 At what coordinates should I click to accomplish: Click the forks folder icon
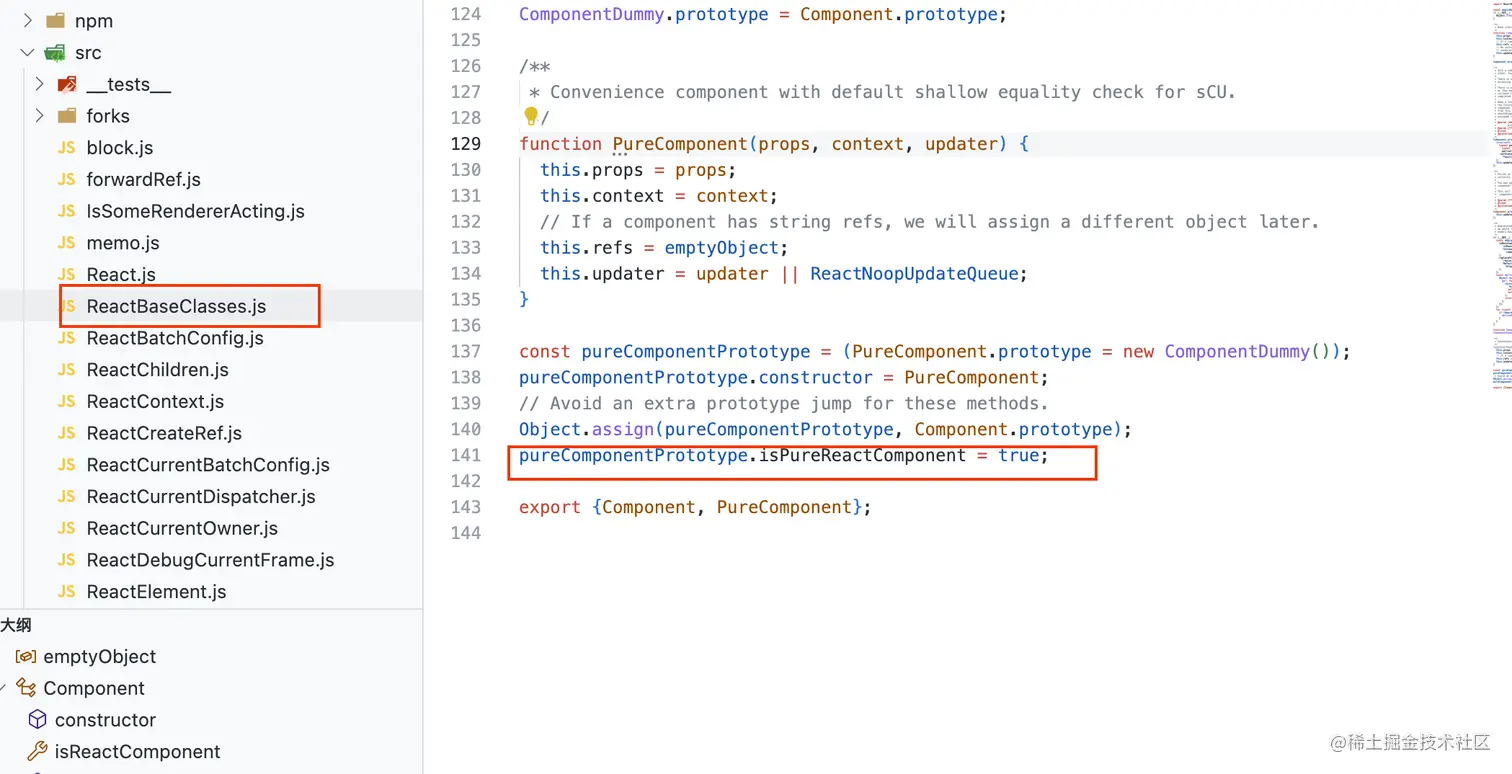(67, 116)
